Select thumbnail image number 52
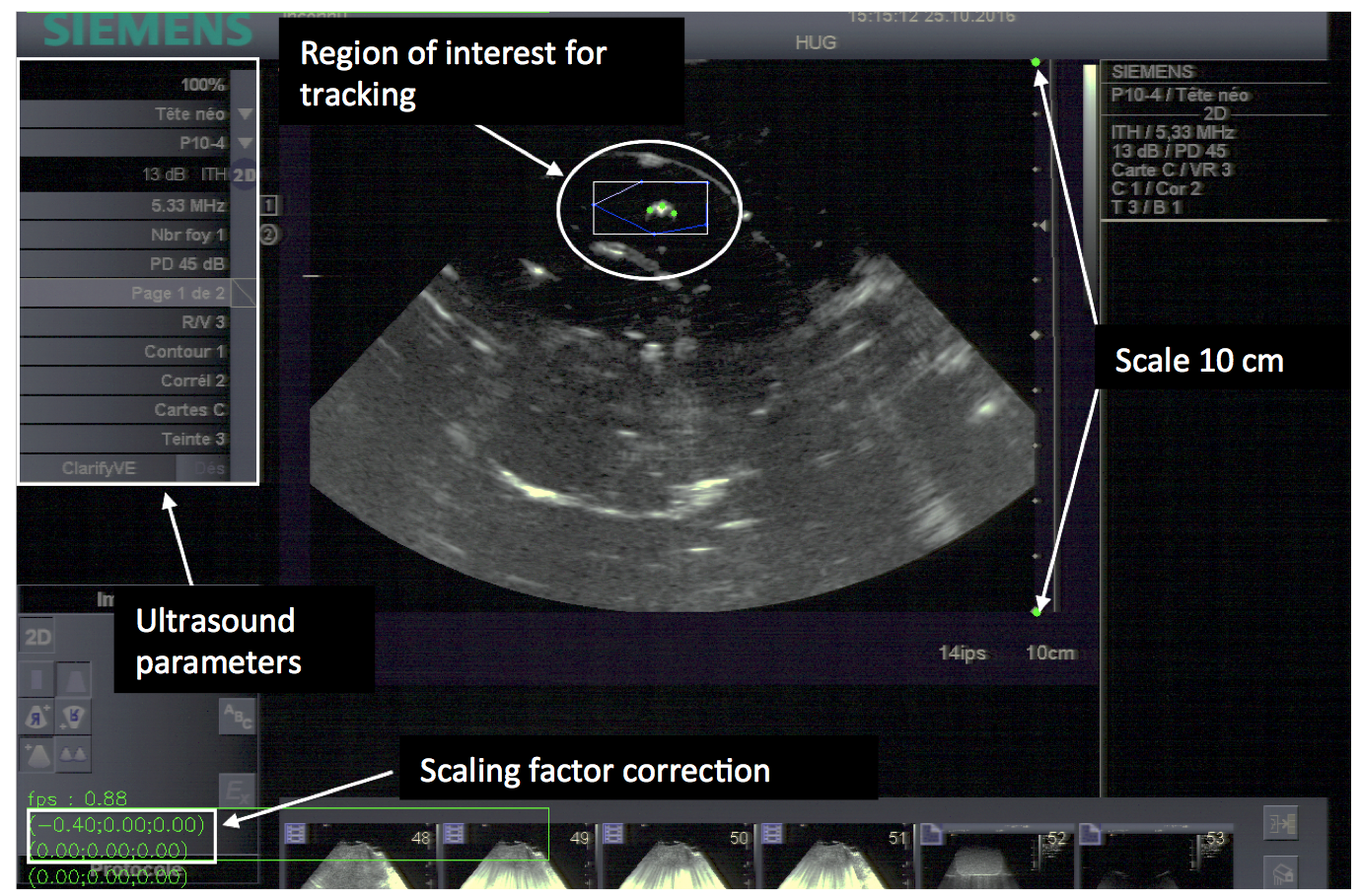This screenshot has width=1361, height=896. coord(996,860)
